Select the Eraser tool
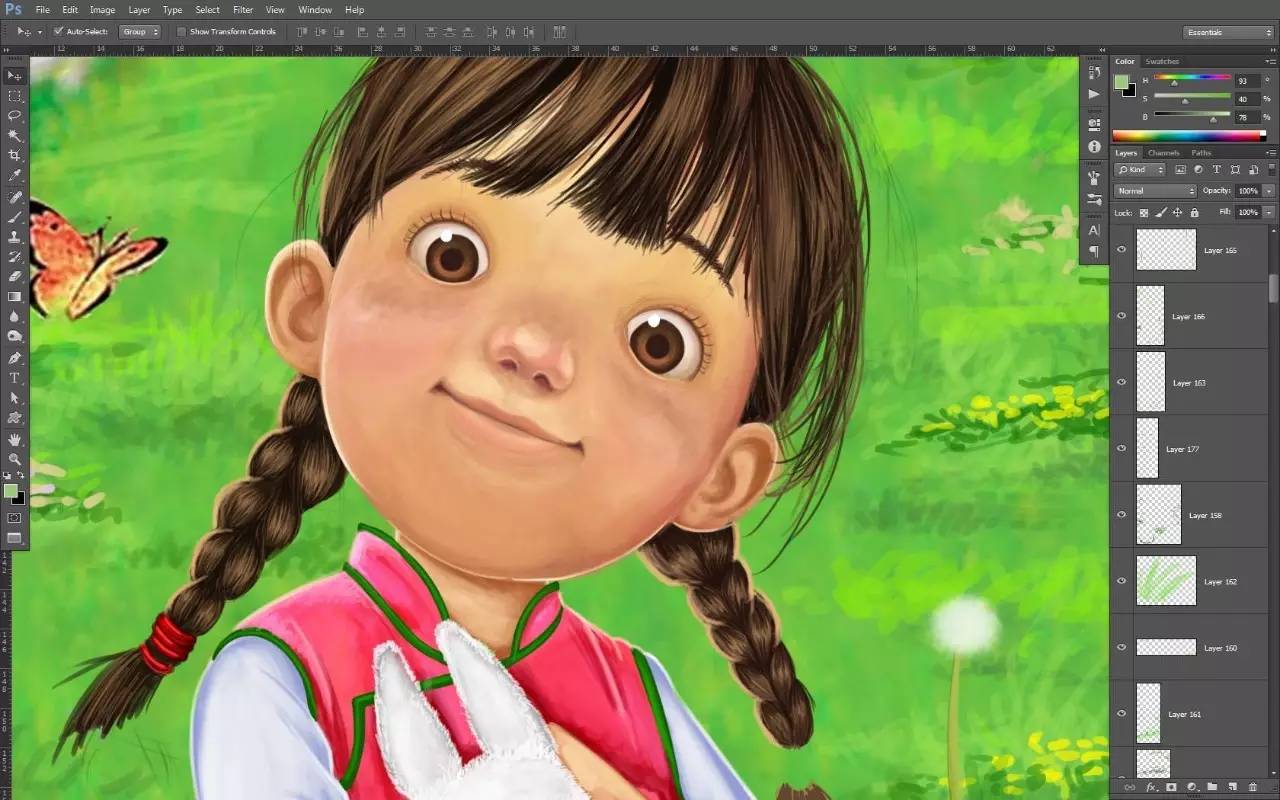Viewport: 1280px width, 800px height. pos(15,277)
